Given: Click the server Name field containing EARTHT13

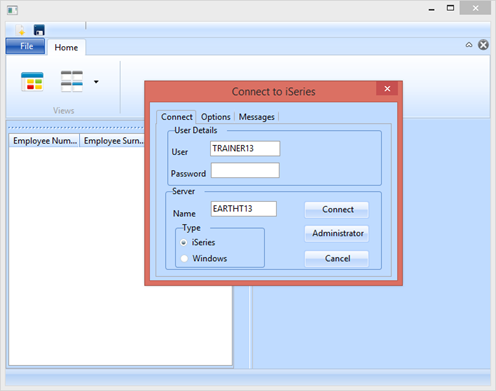Looking at the screenshot, I should click(x=244, y=209).
